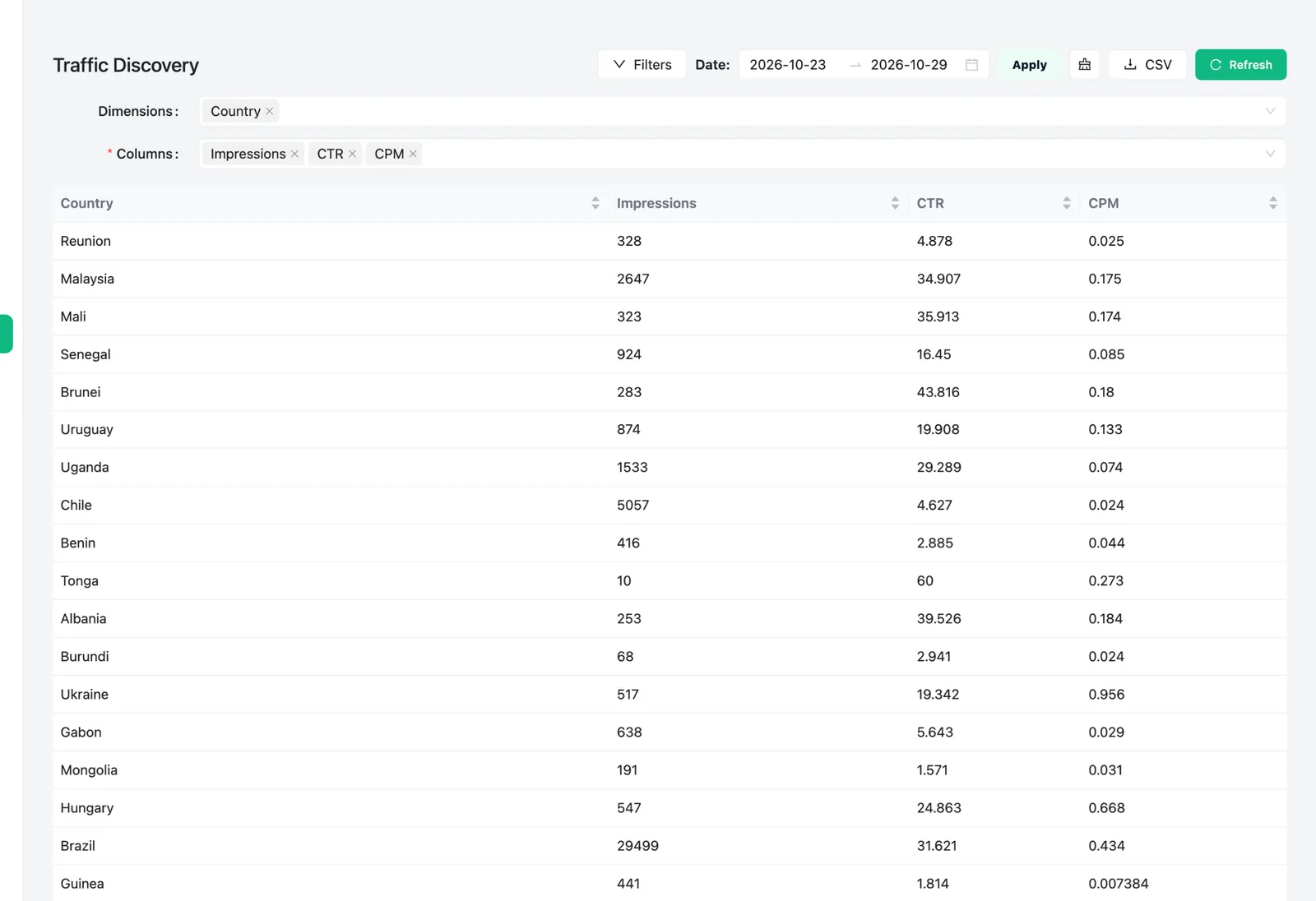Sort table by Country column
The height and width of the screenshot is (901, 1316).
595,203
